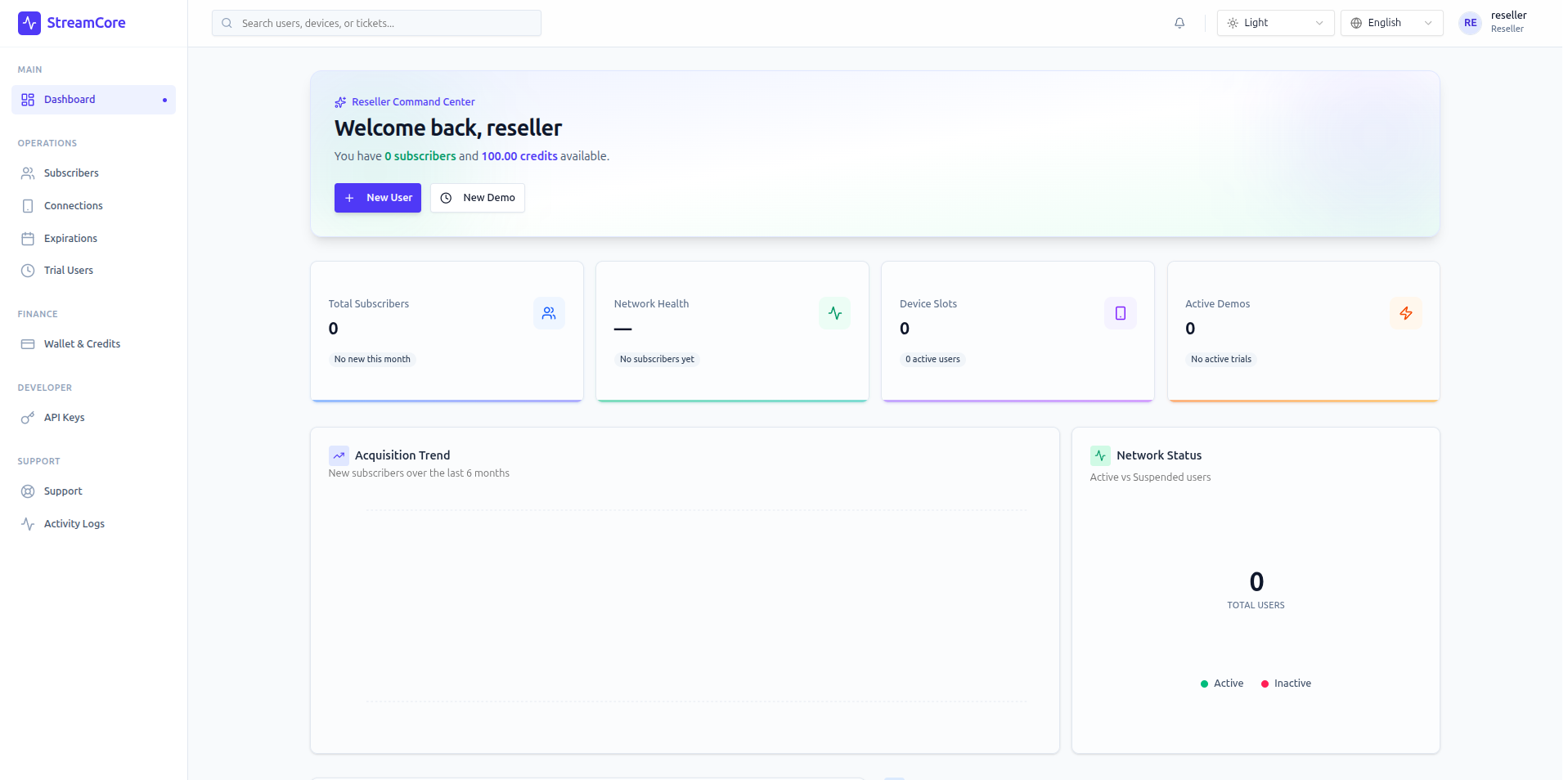Open the StreamCore logo icon
The image size is (1568, 780).
click(29, 23)
